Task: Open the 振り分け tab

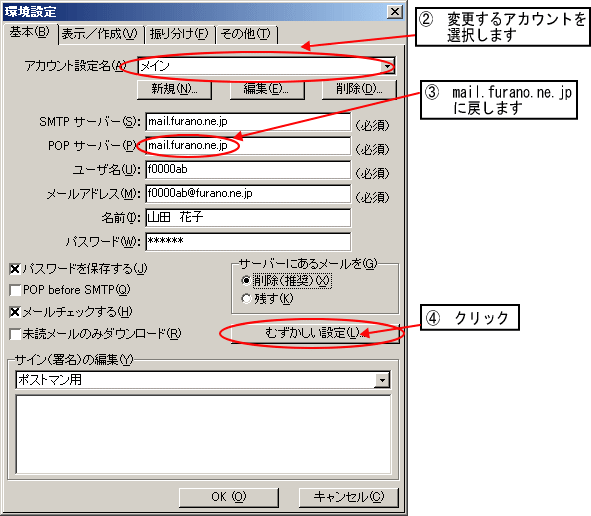Action: click(x=179, y=34)
